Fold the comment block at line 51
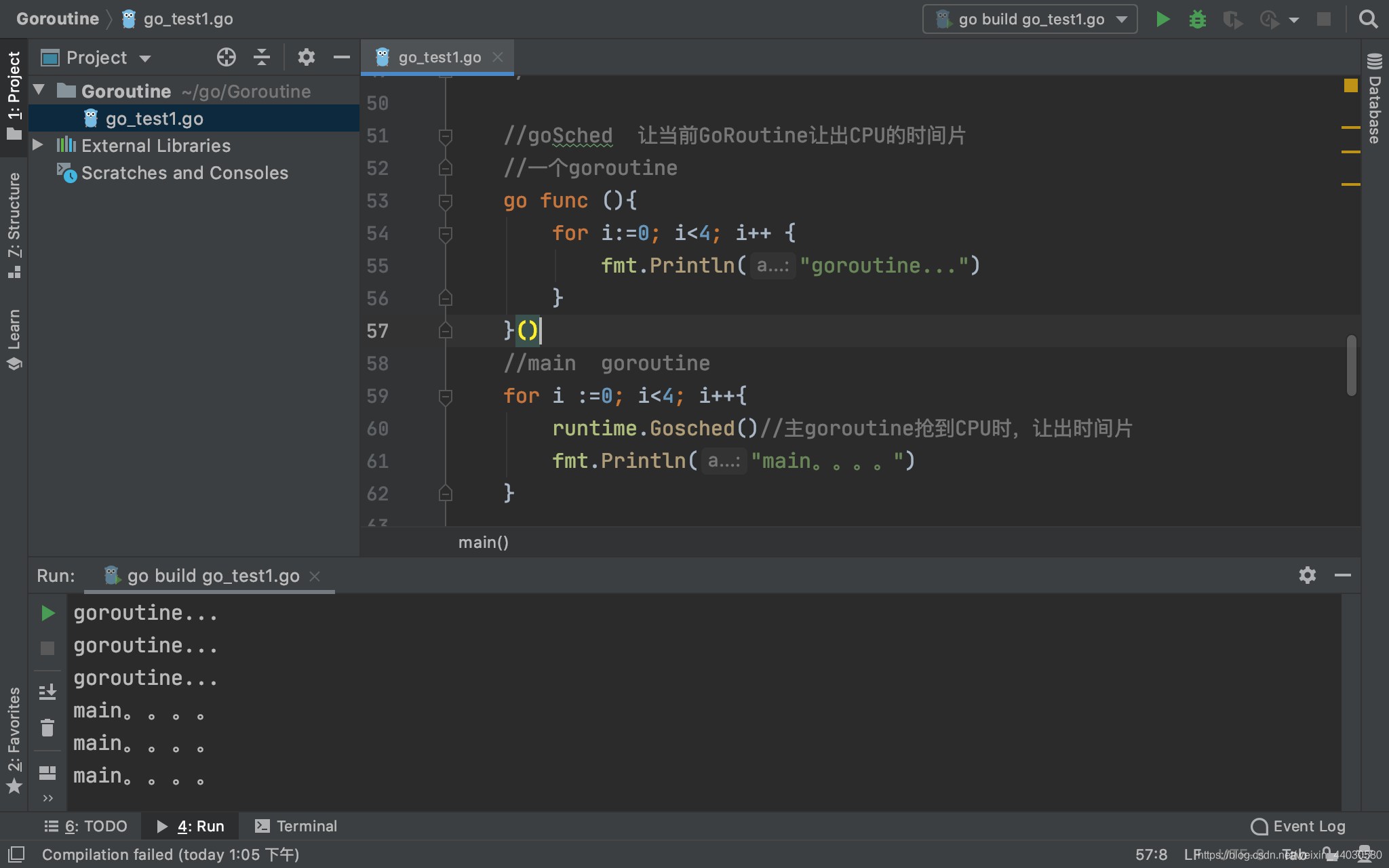 coord(445,136)
